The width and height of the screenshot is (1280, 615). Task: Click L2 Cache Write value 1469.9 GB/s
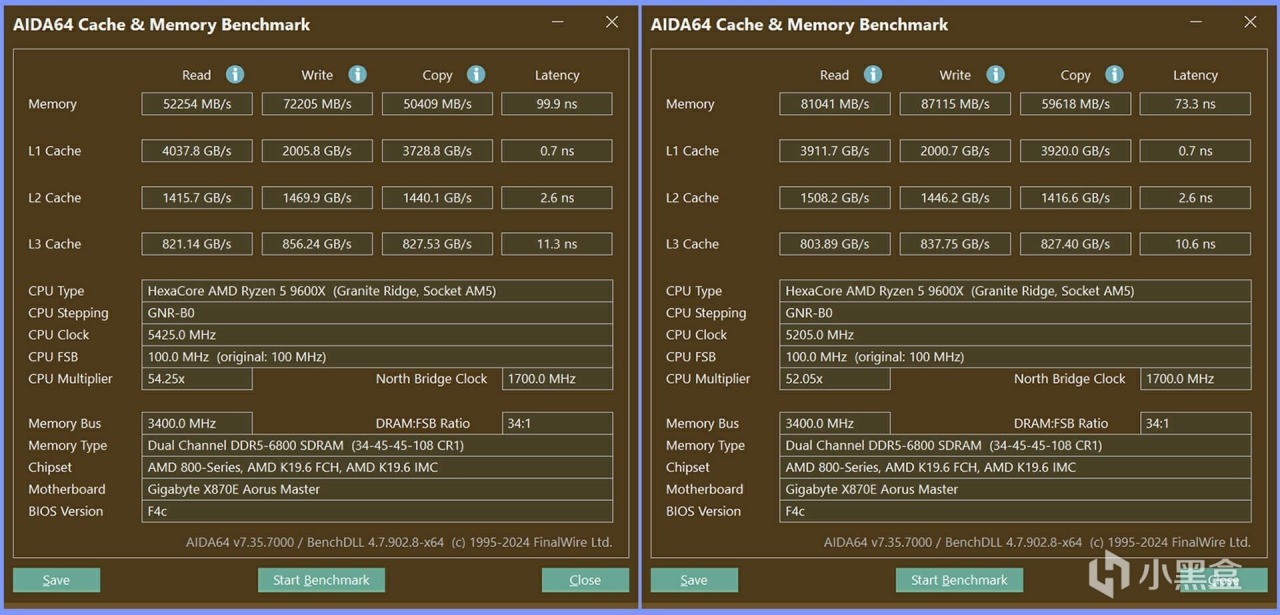[317, 198]
